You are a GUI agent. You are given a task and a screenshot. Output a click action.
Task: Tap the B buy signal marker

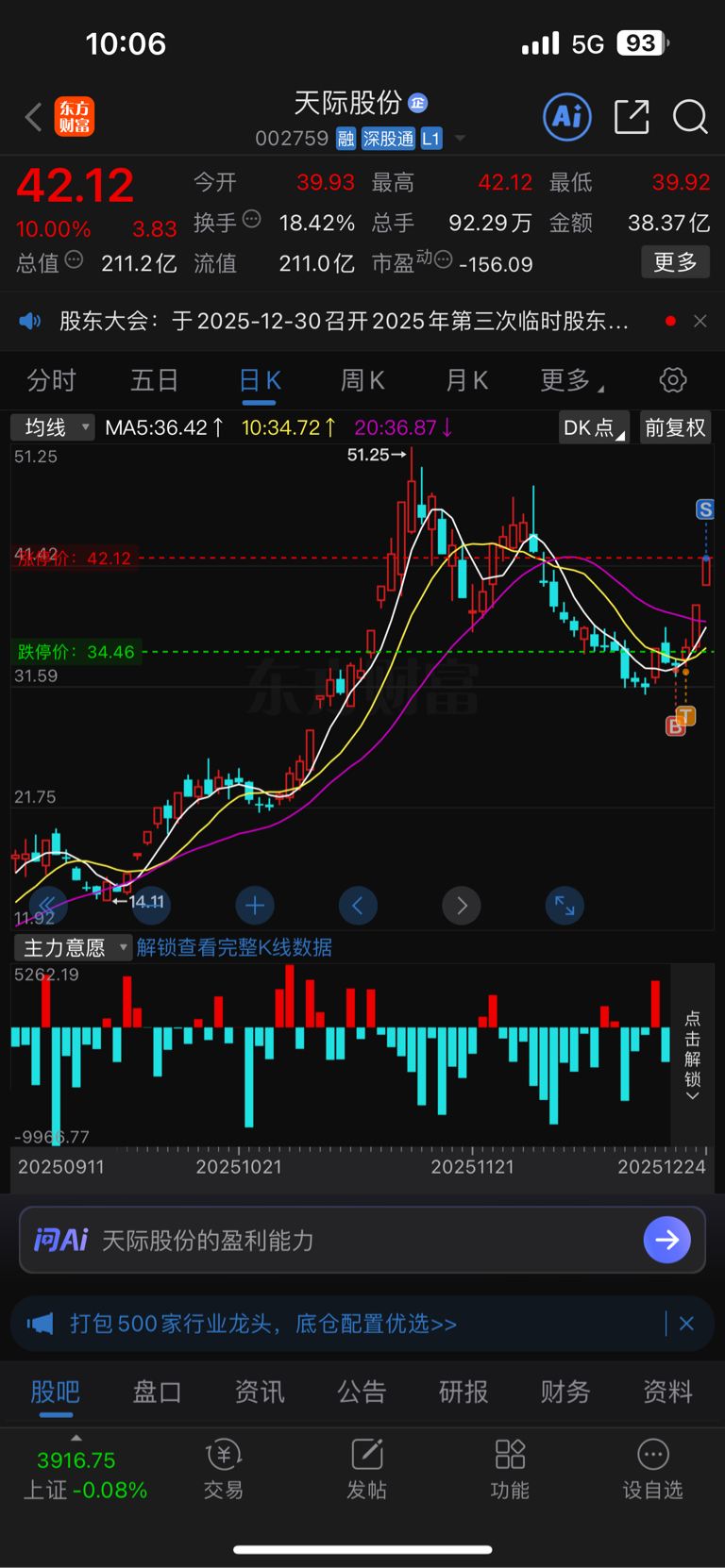[675, 726]
